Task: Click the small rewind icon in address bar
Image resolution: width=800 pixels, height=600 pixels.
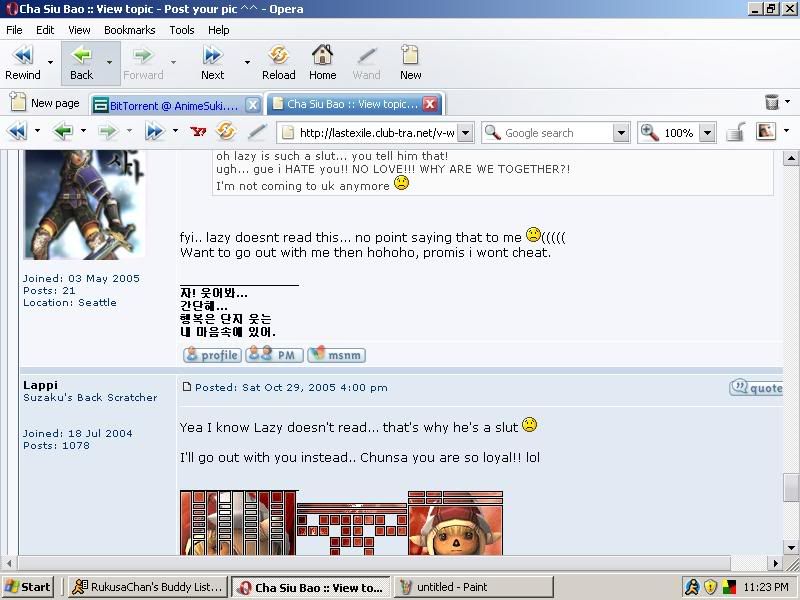Action: (x=17, y=132)
